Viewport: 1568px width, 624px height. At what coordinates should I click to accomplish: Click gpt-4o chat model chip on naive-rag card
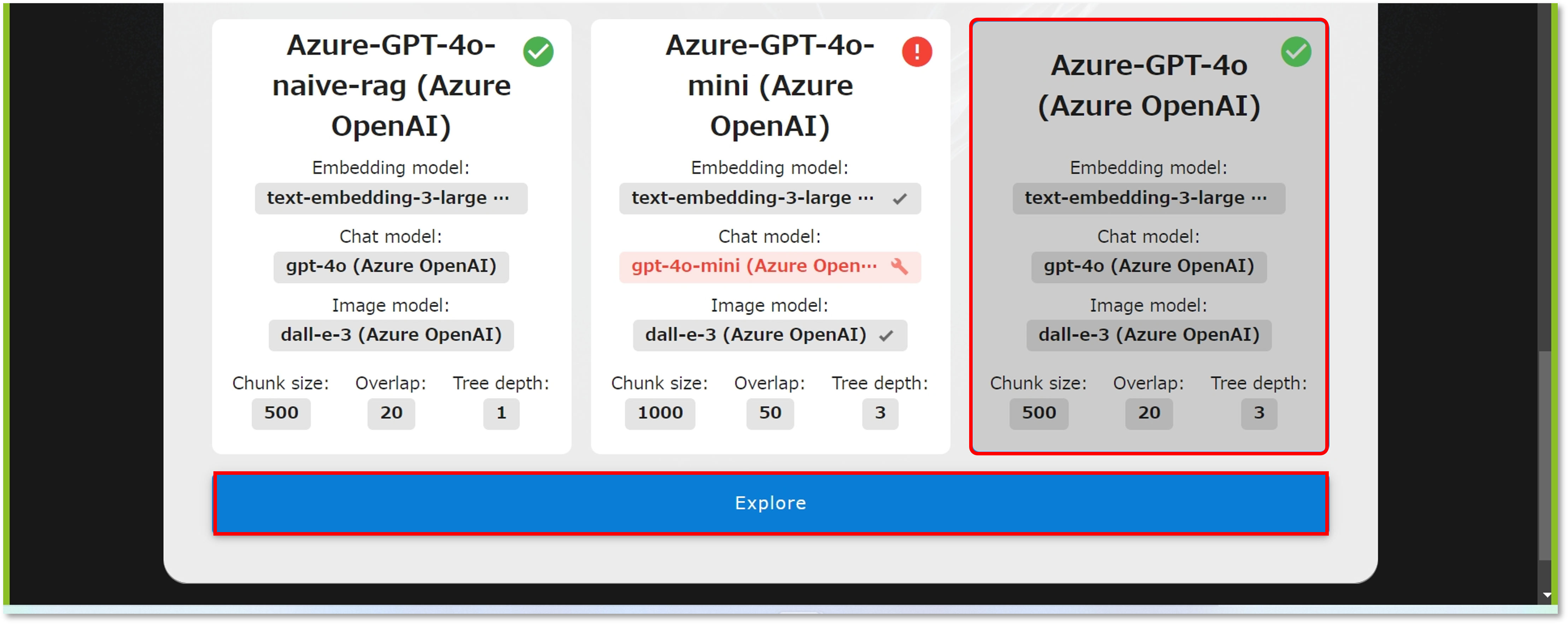(391, 266)
